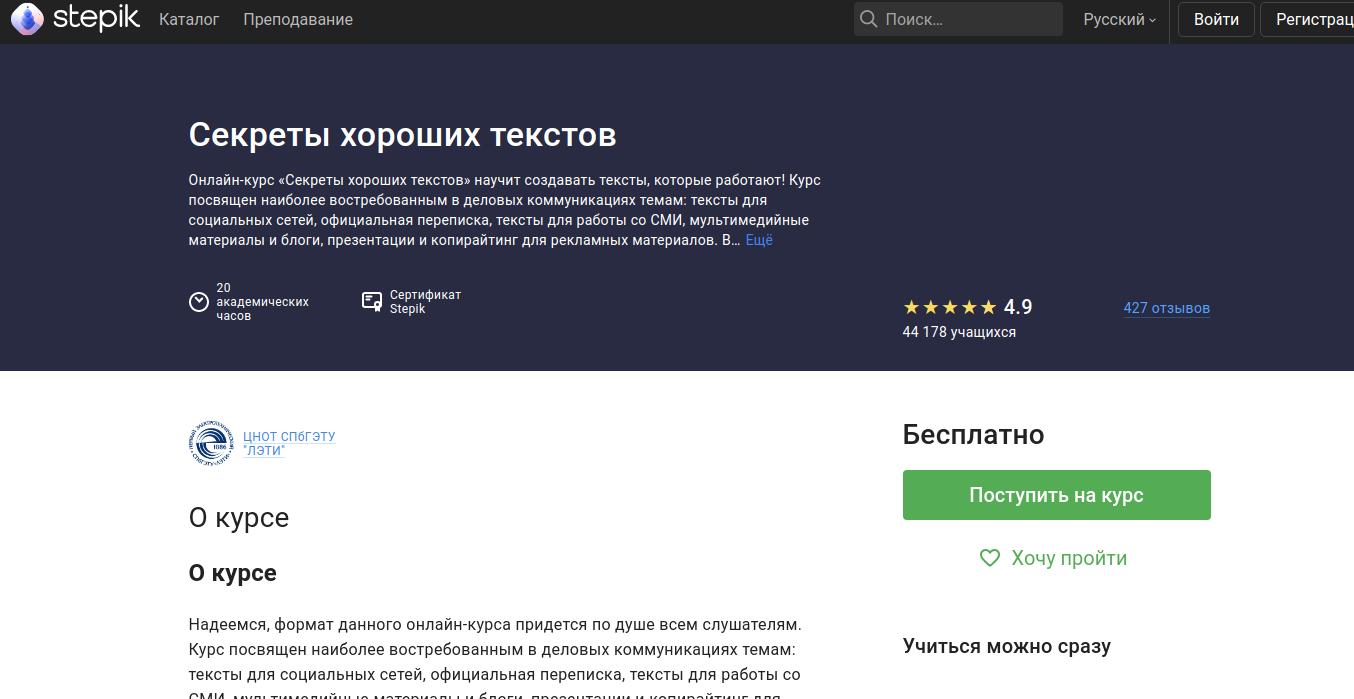Click the yellow star rating icons
The height and width of the screenshot is (699, 1354).
pyautogui.click(x=949, y=307)
